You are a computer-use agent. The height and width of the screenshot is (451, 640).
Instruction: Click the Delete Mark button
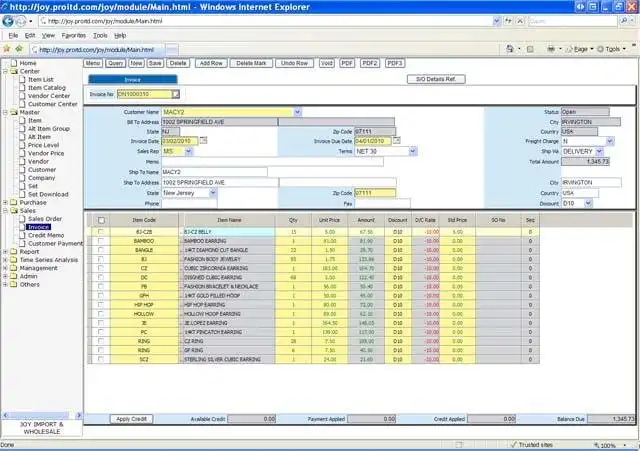point(251,63)
